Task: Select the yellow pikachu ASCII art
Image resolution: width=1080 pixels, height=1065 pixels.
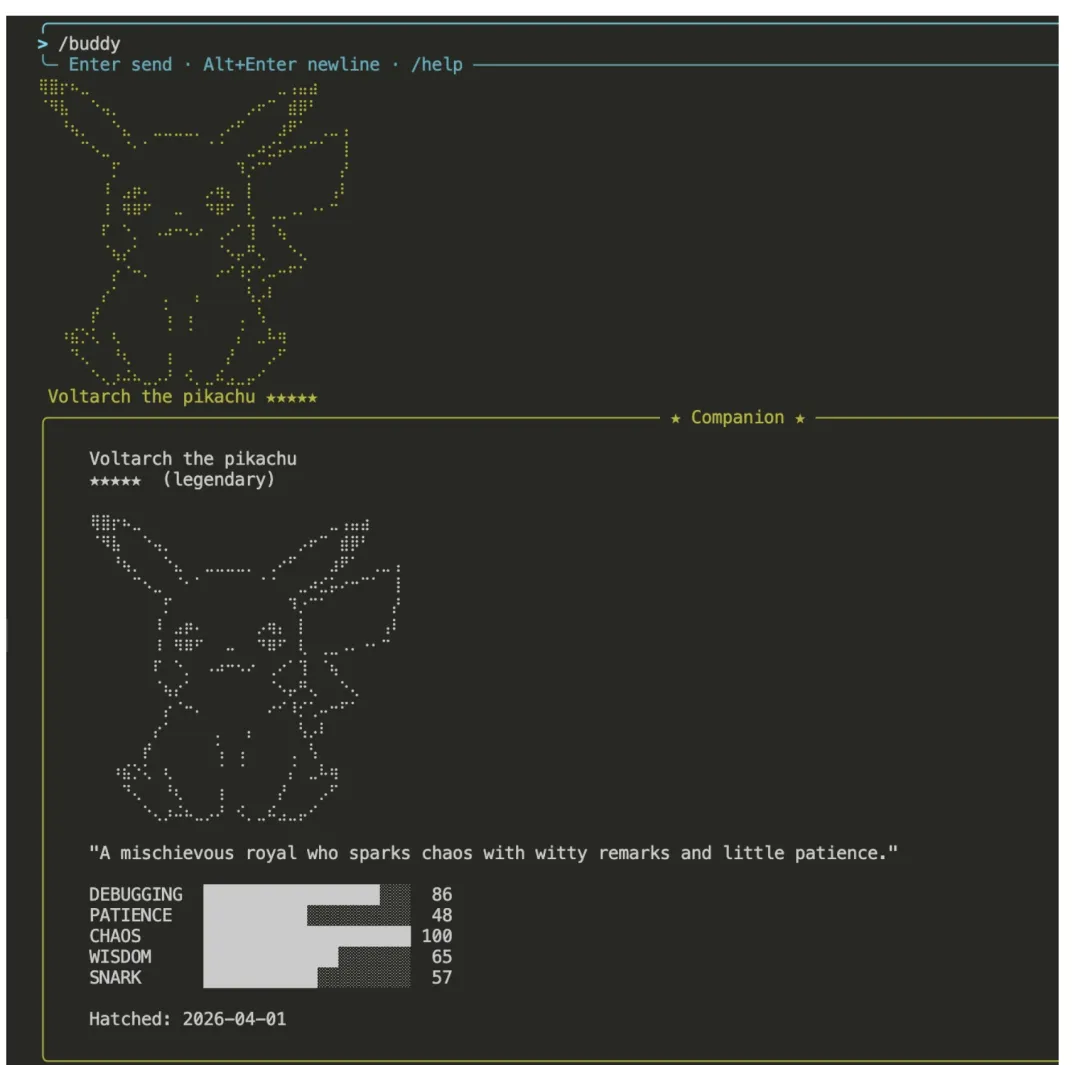Action: [194, 233]
